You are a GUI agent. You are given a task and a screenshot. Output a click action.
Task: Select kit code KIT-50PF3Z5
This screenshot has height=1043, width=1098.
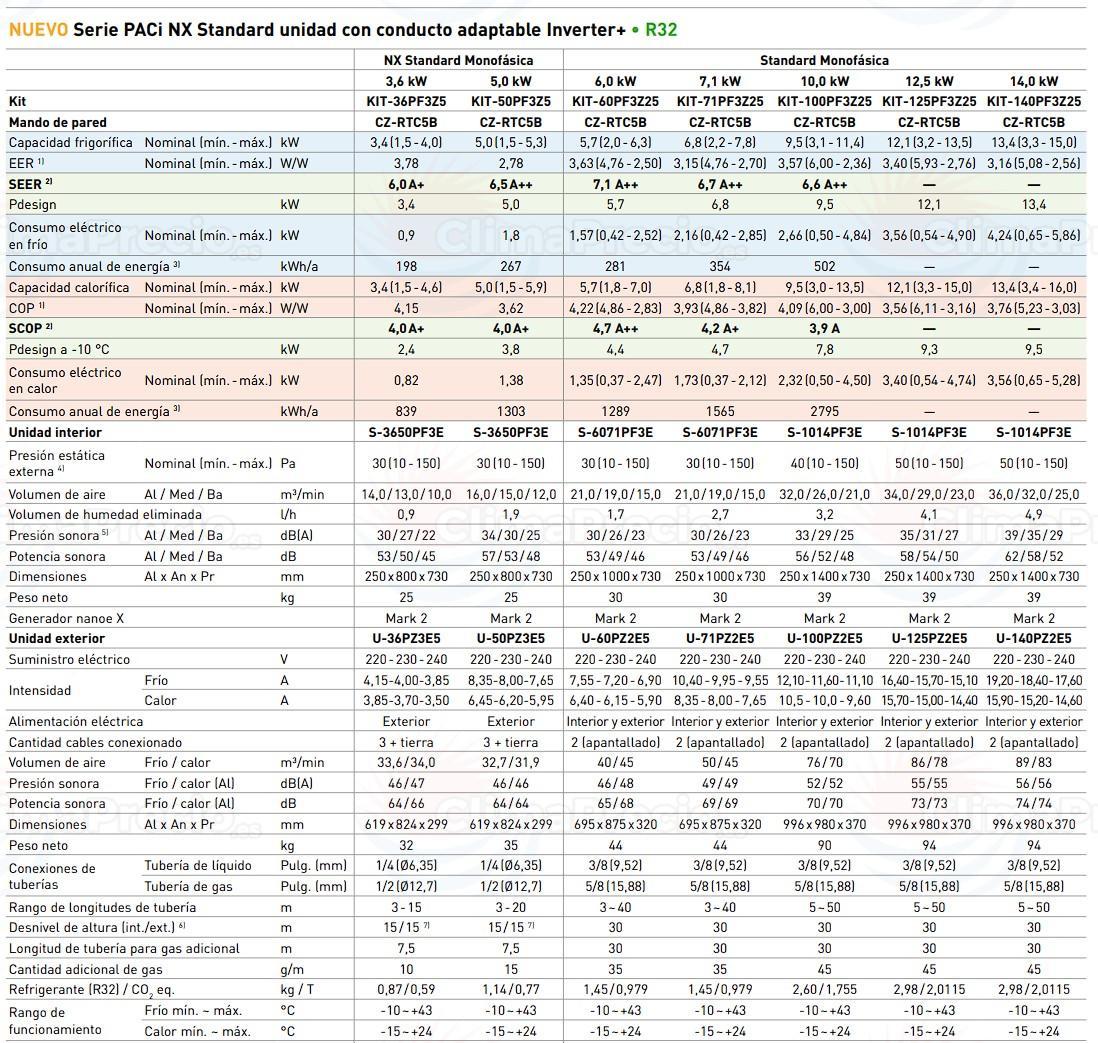pos(511,102)
